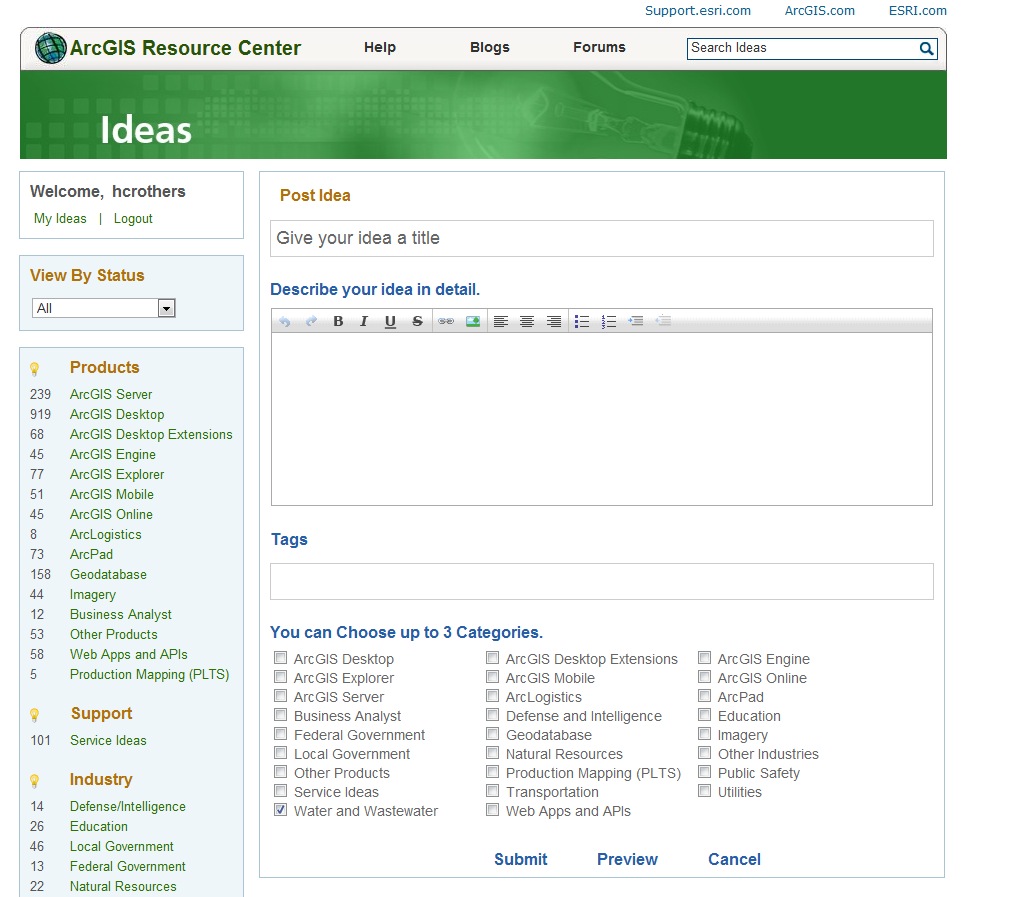Viewport: 1015px width, 897px height.
Task: Toggle Bold formatting in idea editor
Action: [x=338, y=321]
